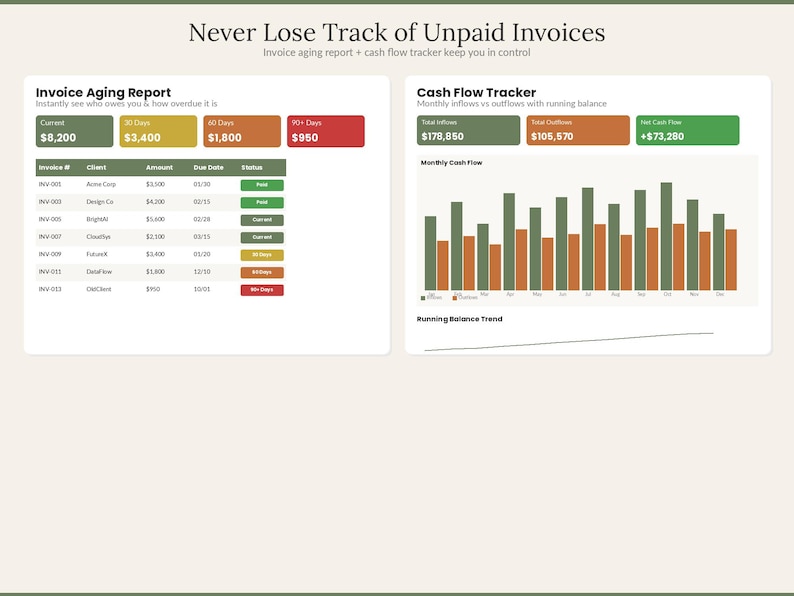The height and width of the screenshot is (596, 794).
Task: Click the Cash Flow Tracker heading
Action: point(477,93)
